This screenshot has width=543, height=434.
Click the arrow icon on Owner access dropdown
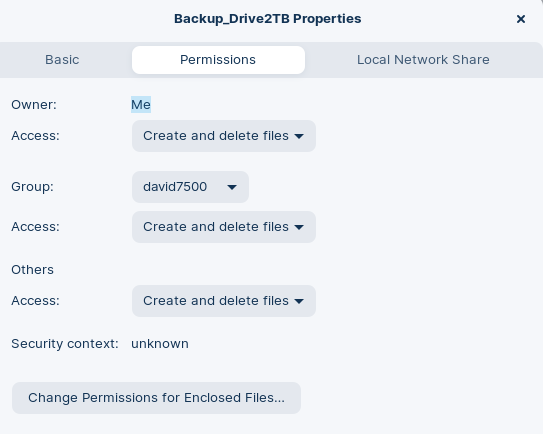299,136
